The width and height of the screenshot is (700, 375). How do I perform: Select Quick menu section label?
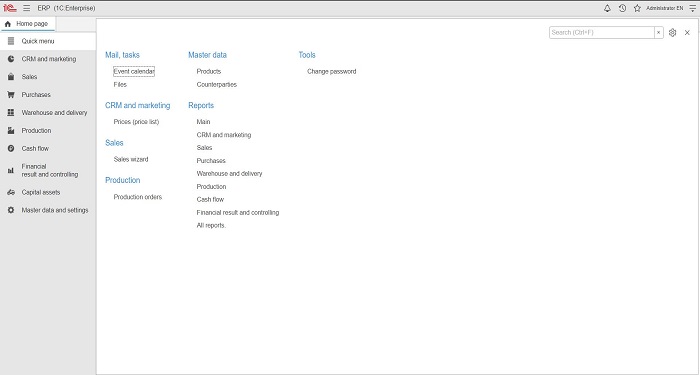pos(38,41)
